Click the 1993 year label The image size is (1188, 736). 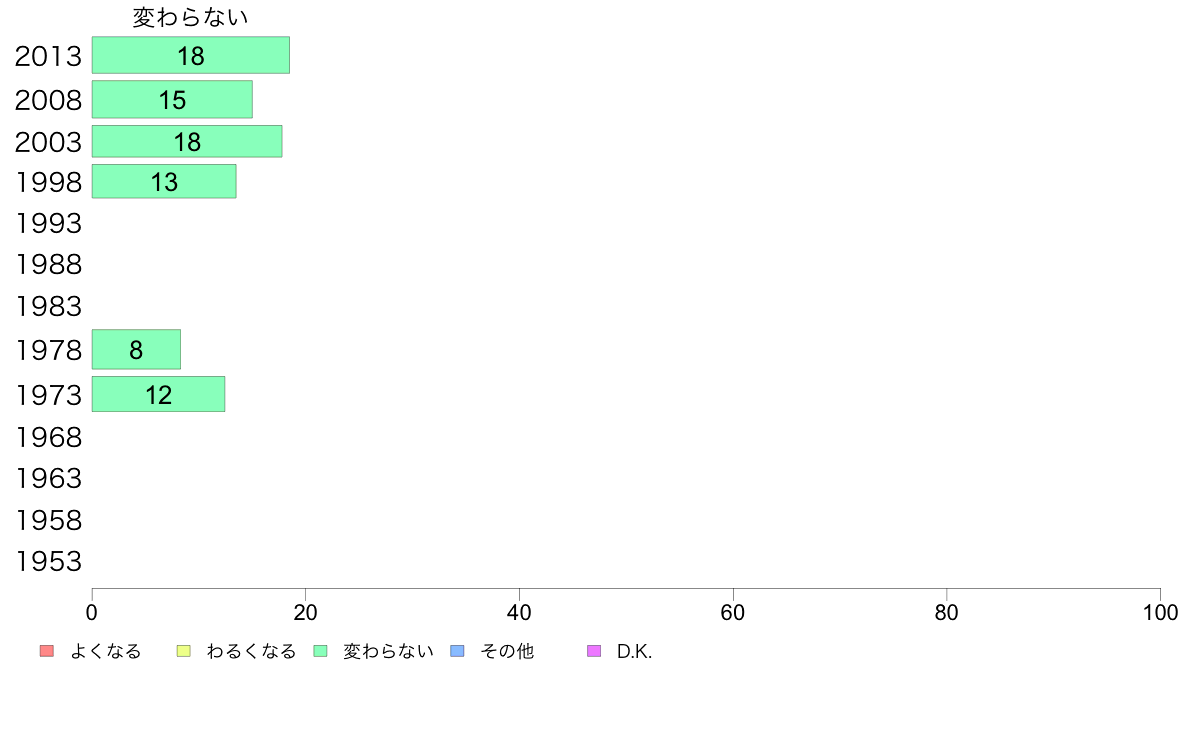48,223
